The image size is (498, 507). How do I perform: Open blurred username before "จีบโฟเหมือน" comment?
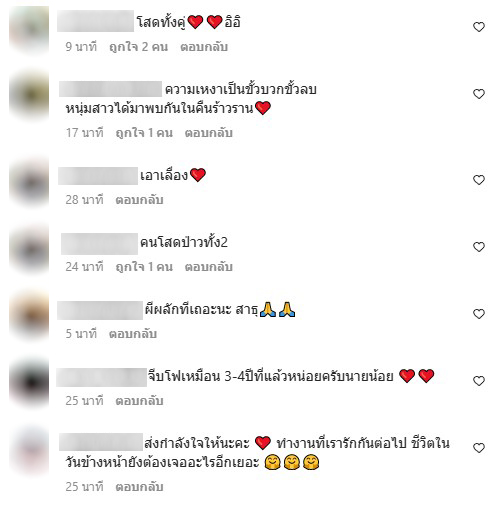pyautogui.click(x=101, y=377)
